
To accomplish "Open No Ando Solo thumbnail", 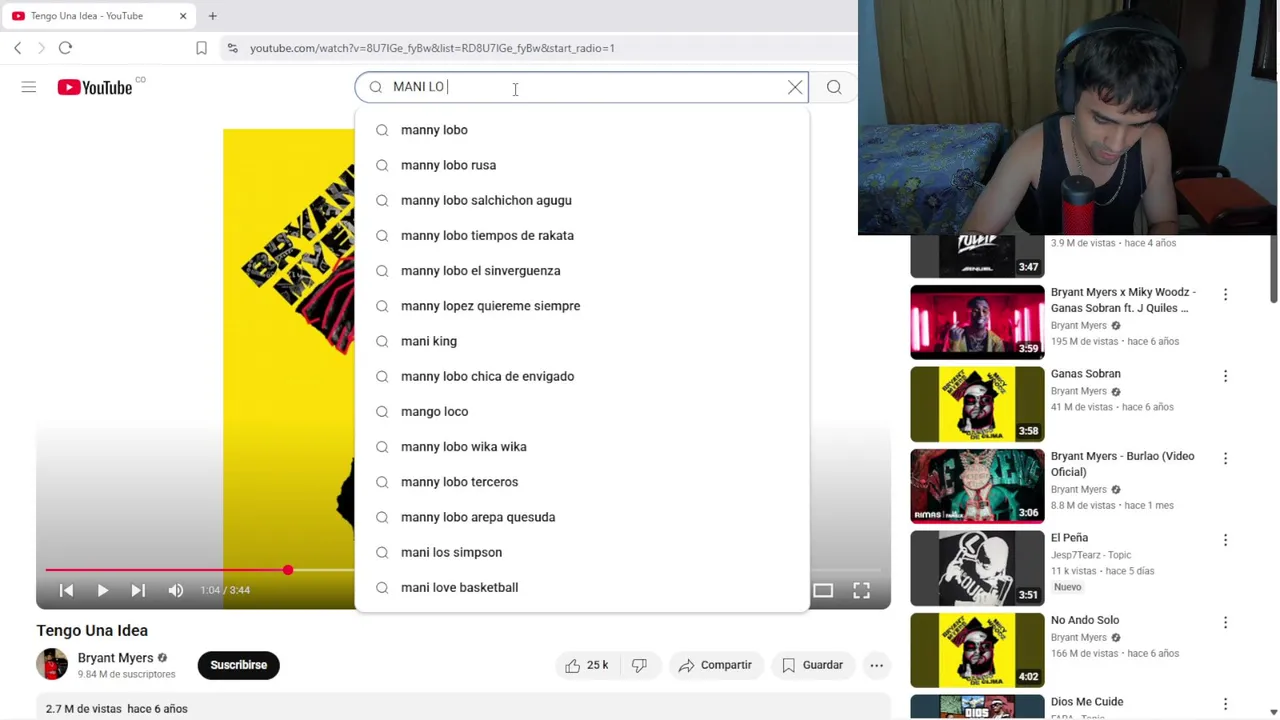I will pyautogui.click(x=977, y=650).
